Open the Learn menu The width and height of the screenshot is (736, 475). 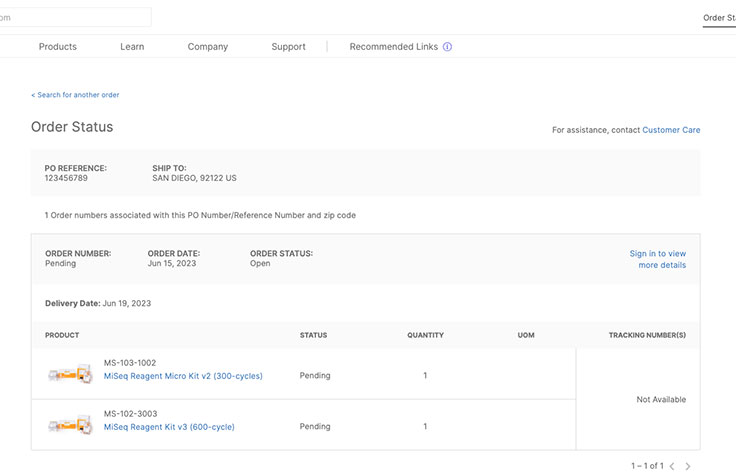click(132, 47)
